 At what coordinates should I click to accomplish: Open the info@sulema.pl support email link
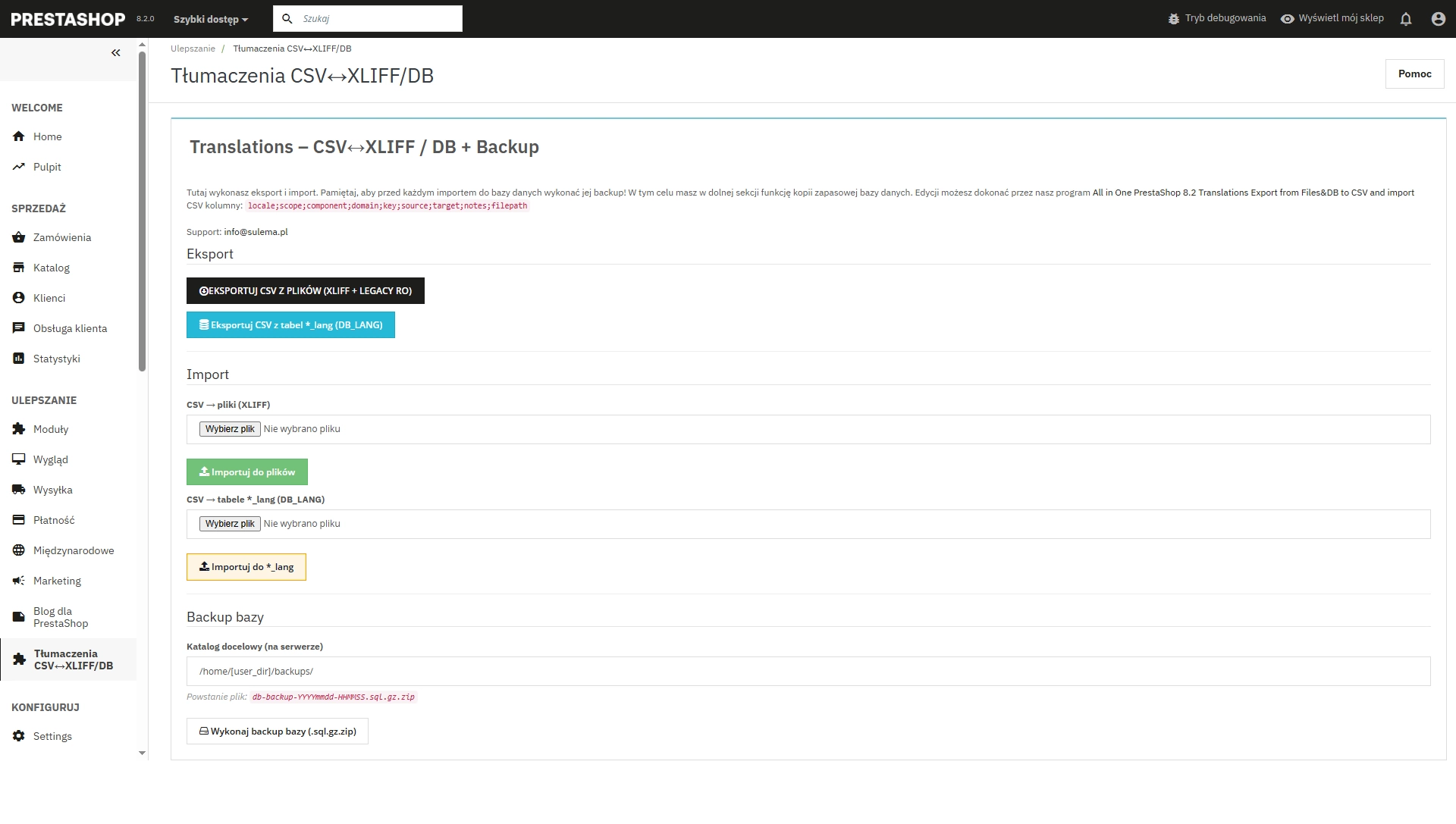pos(256,231)
